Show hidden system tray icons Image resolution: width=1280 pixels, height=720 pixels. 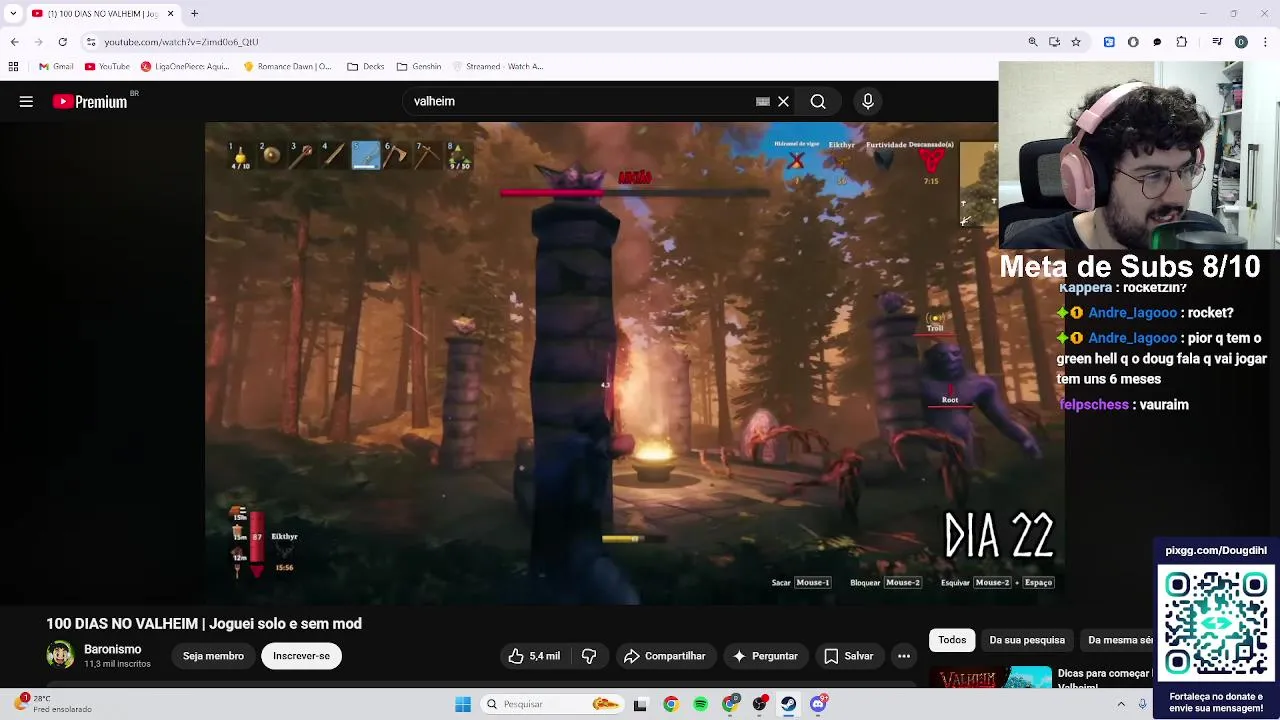coord(1121,704)
